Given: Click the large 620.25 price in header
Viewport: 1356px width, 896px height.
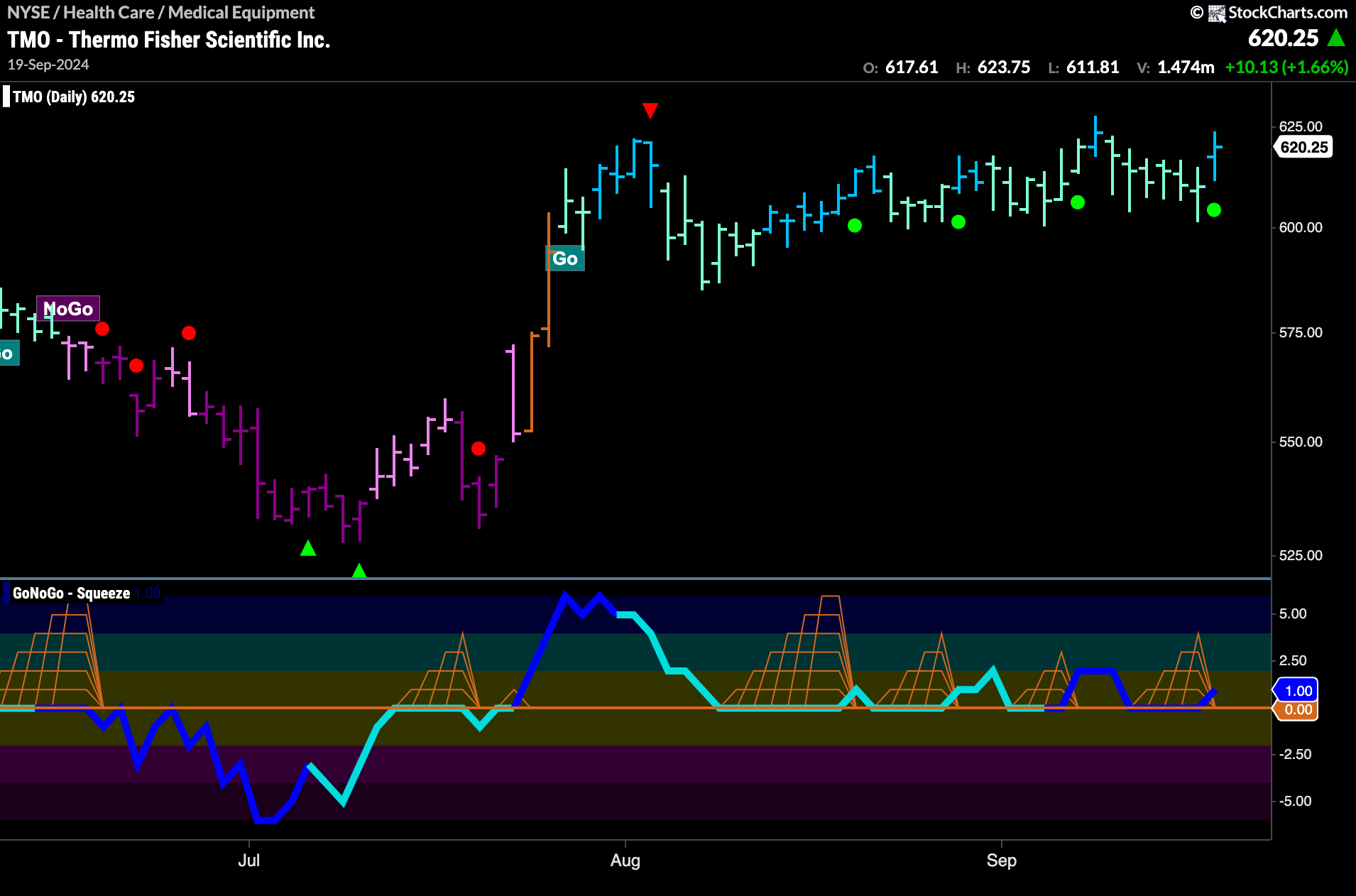Looking at the screenshot, I should [1284, 38].
